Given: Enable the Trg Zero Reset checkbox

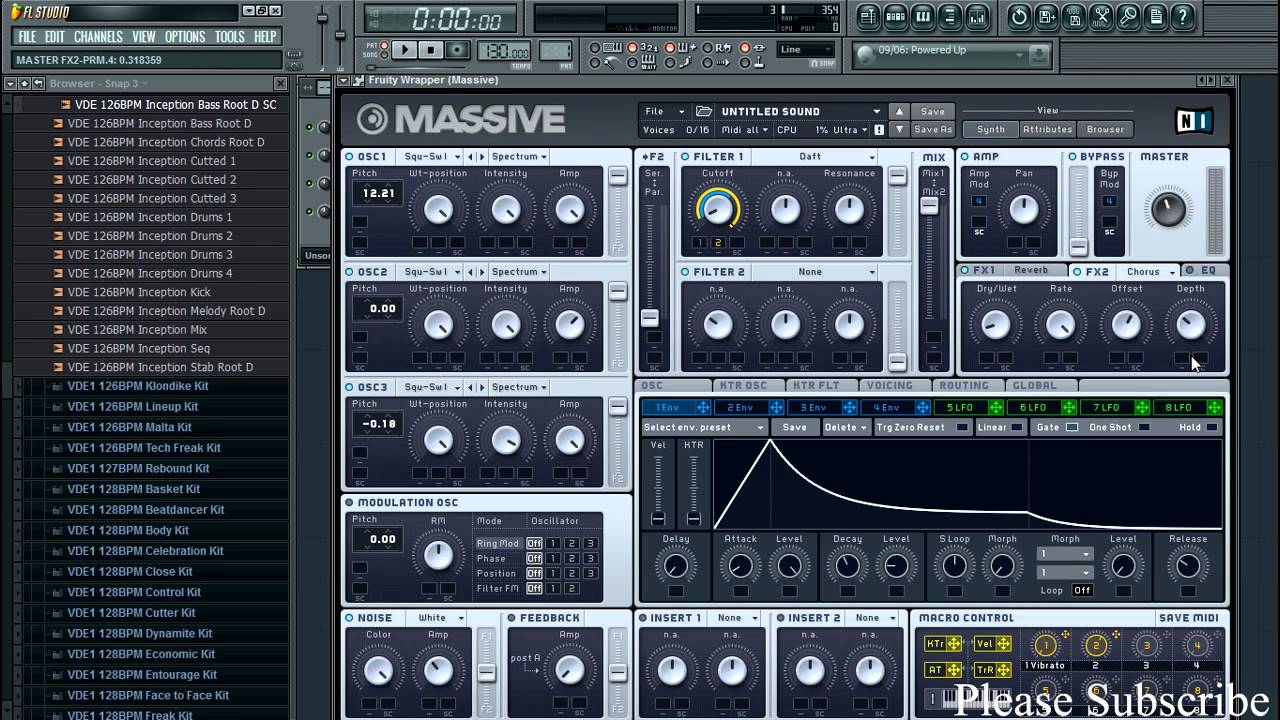Looking at the screenshot, I should (x=962, y=427).
